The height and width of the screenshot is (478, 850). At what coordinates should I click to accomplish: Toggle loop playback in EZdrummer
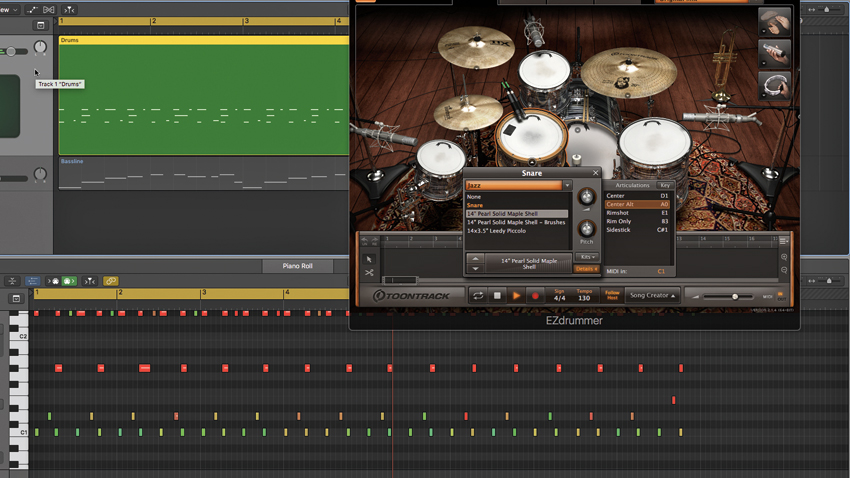point(478,295)
